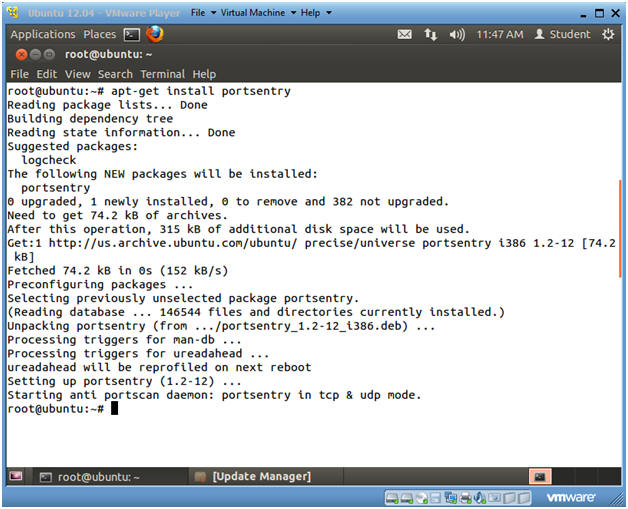Open the session power gear icon
Screen dimensions: 628x509
pos(608,34)
